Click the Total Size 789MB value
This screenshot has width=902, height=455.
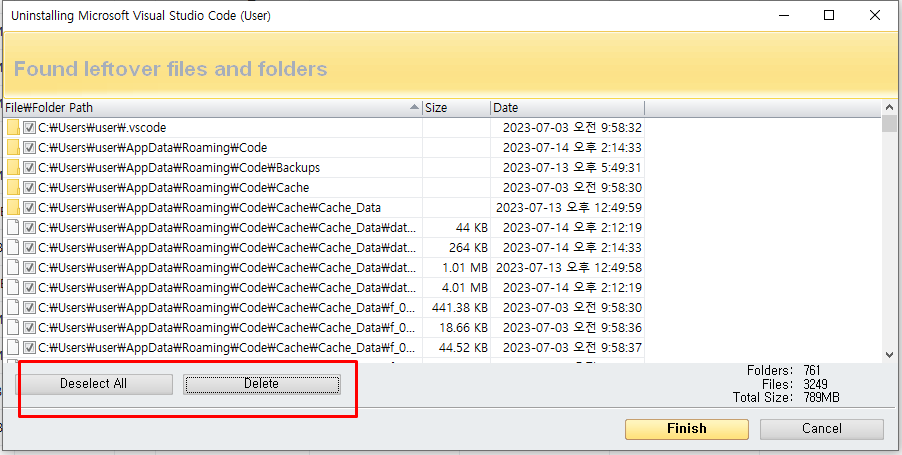coord(821,397)
